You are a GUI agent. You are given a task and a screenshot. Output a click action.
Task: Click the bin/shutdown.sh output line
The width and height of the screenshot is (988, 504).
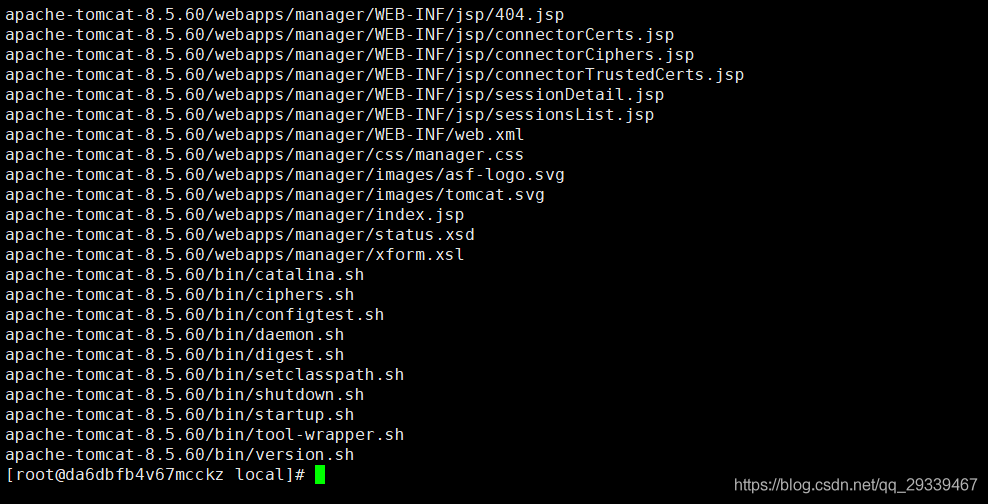(185, 394)
